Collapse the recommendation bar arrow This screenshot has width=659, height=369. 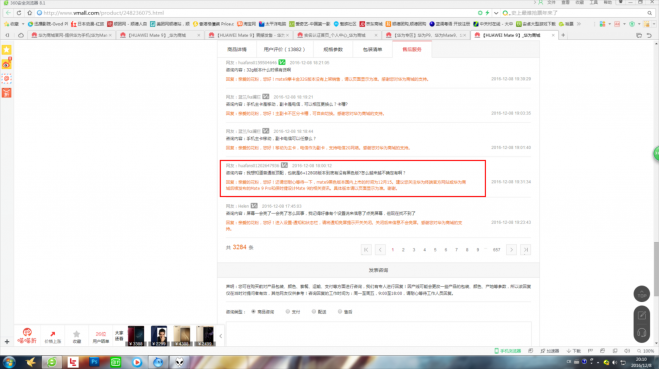pos(221,336)
